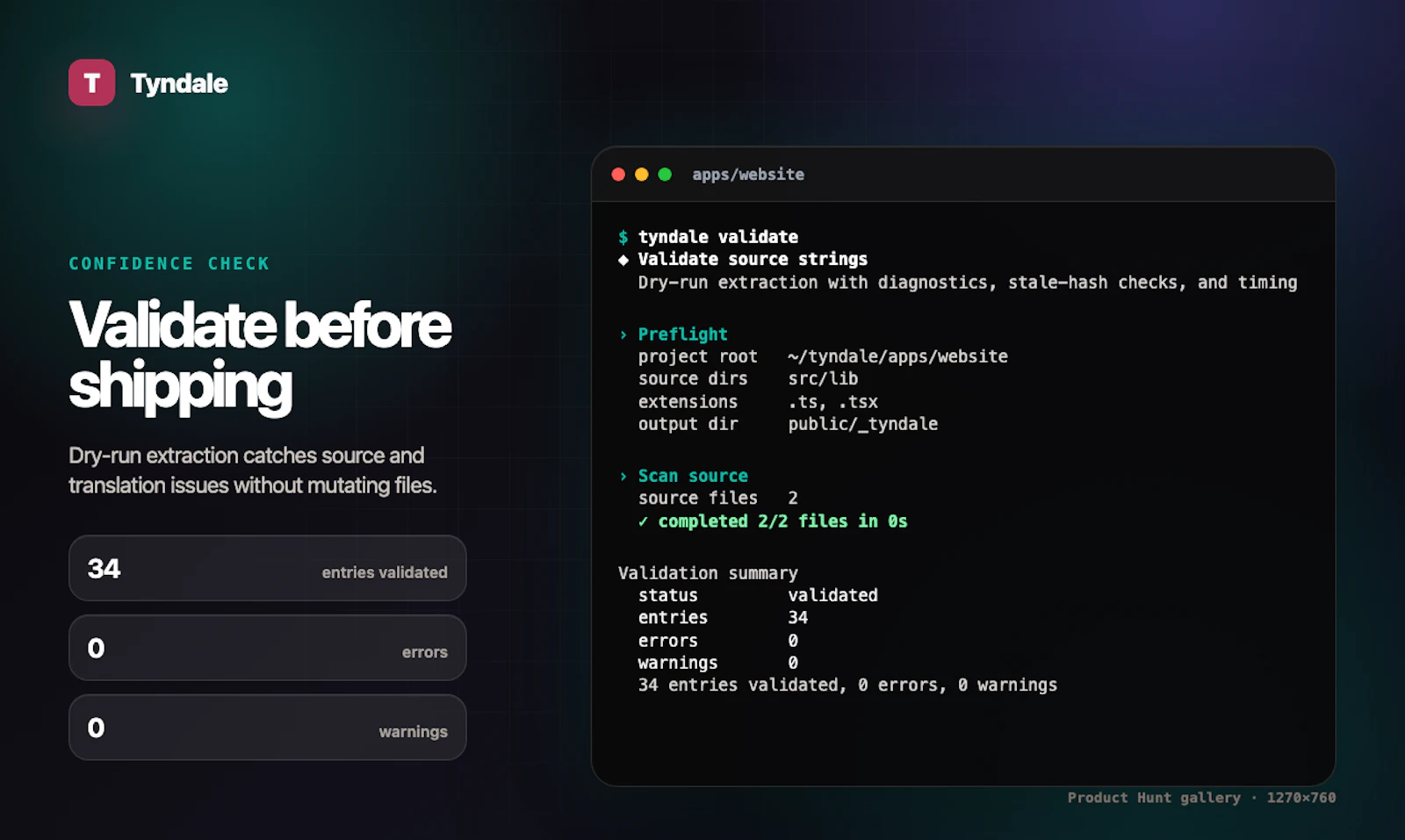Click the Preflight section label
1405x840 pixels.
(x=683, y=334)
